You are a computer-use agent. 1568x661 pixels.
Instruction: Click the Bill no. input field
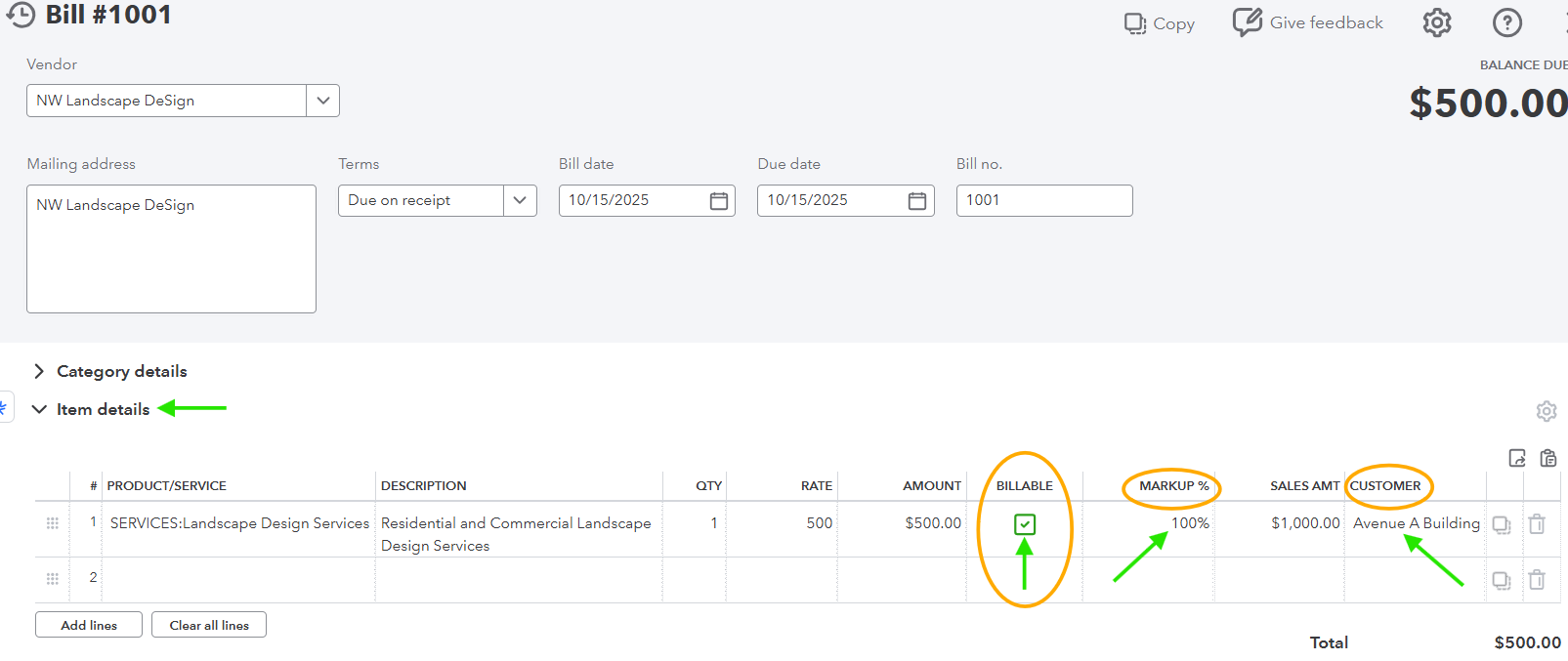1043,200
